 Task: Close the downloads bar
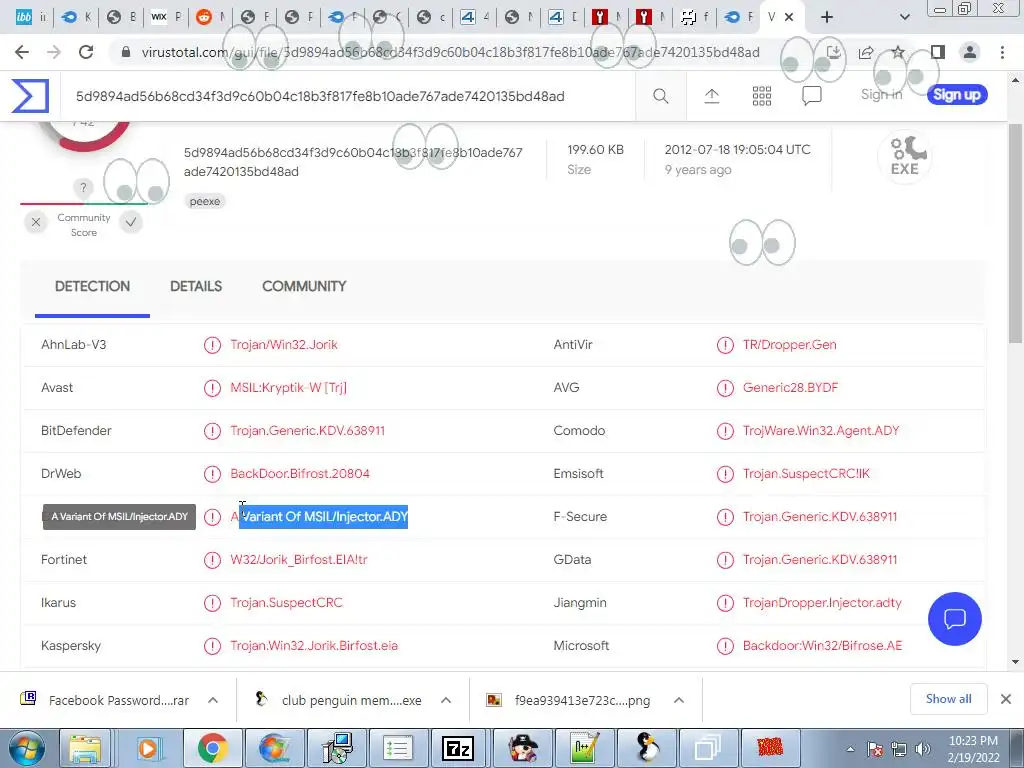point(1006,699)
